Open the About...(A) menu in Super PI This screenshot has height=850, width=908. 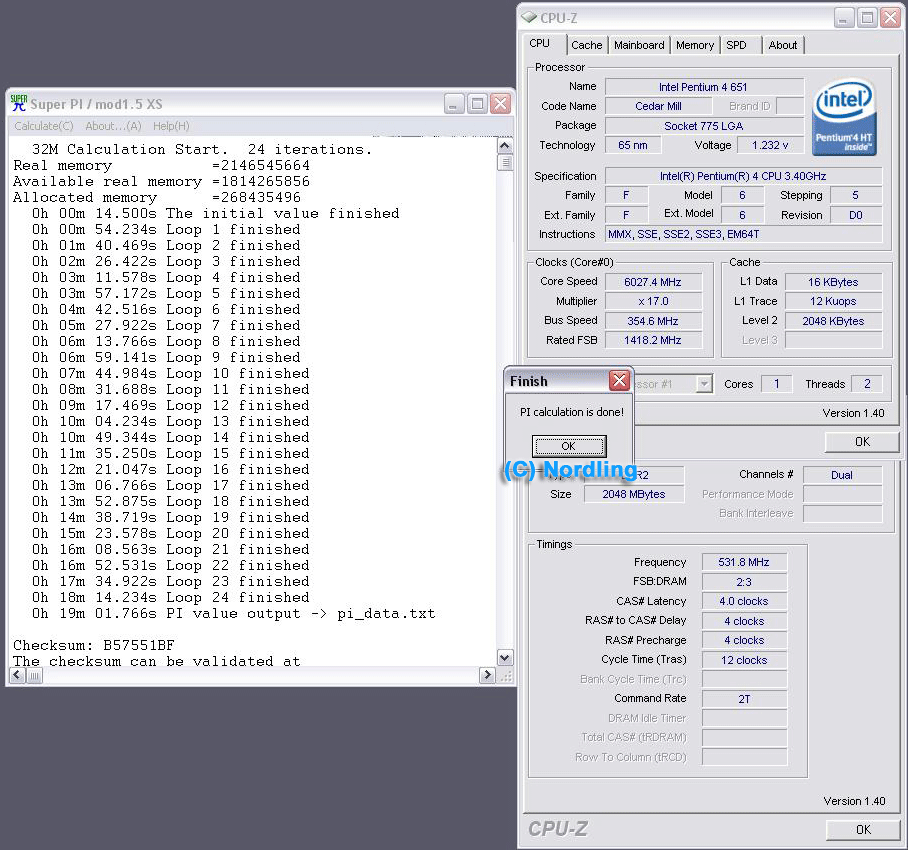tap(113, 126)
